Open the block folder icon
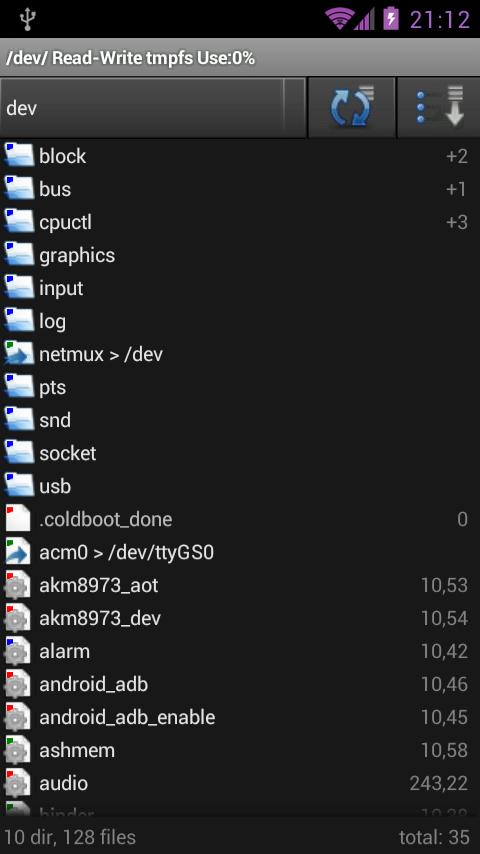Viewport: 480px width, 854px height. (x=19, y=156)
